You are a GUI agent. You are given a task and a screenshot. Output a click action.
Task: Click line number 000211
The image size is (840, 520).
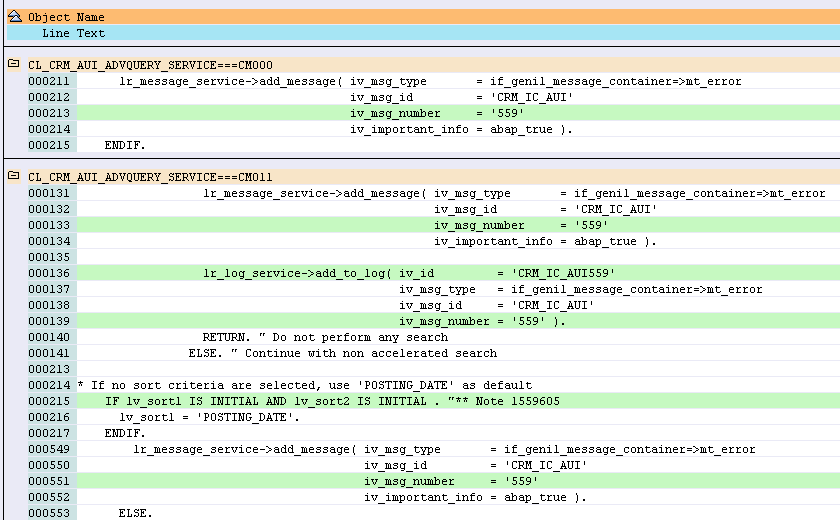[49, 81]
